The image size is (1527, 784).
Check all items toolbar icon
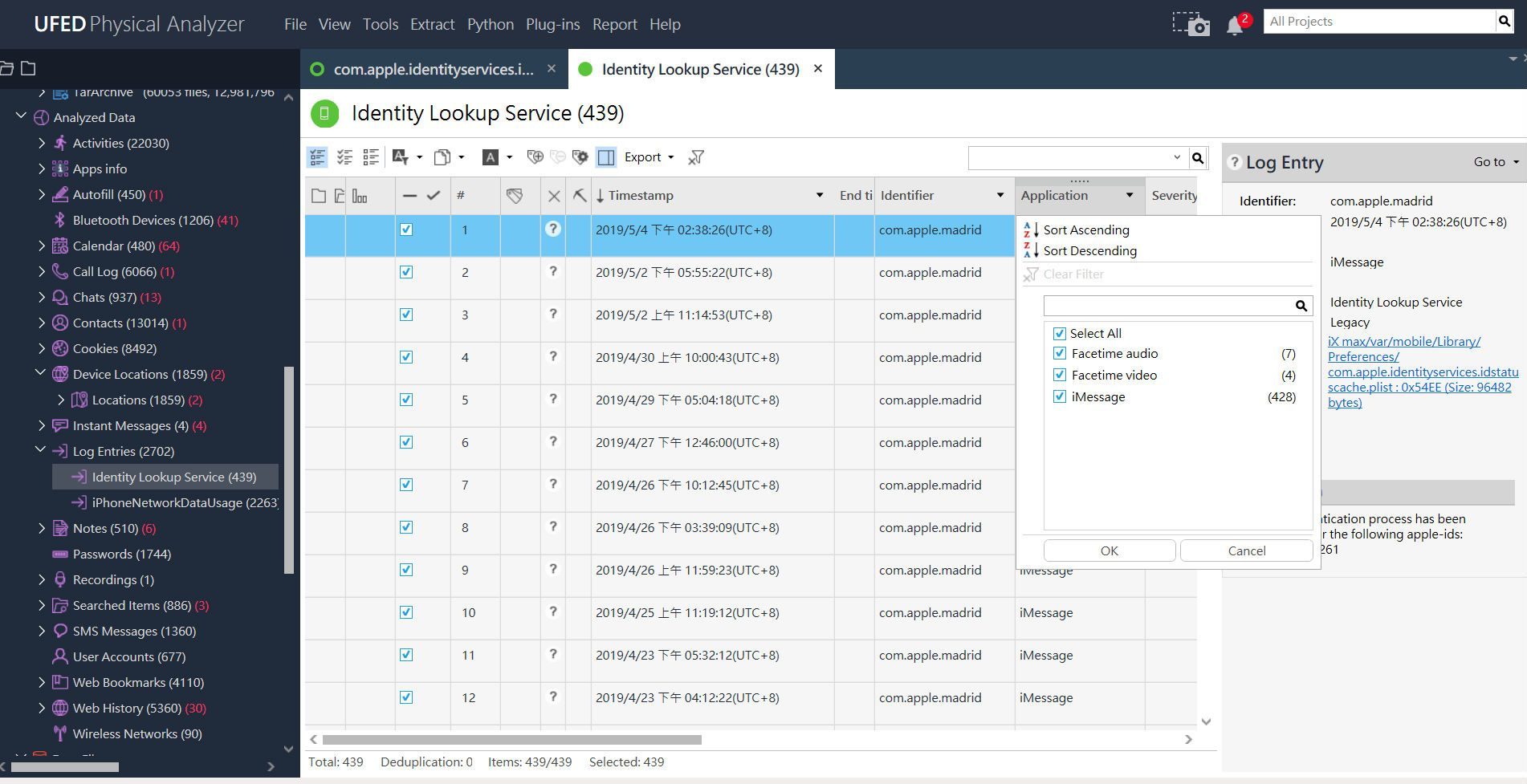tap(344, 157)
